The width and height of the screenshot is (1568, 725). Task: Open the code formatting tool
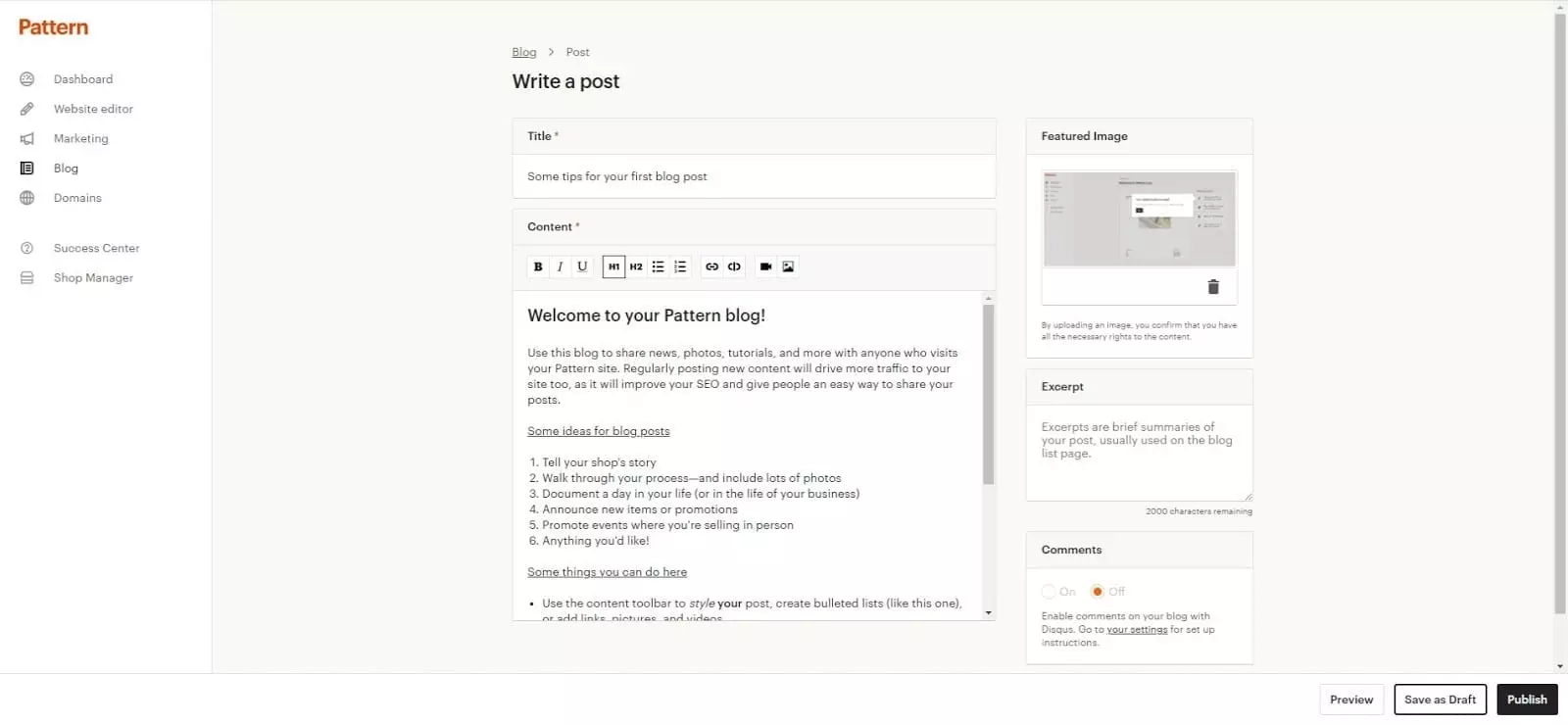(734, 266)
